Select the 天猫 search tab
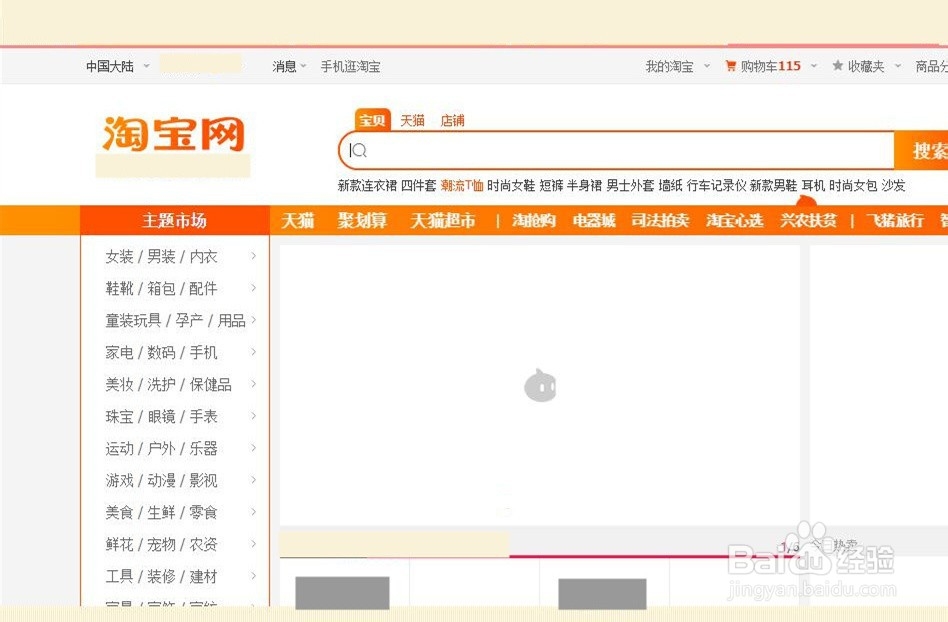This screenshot has width=948, height=622. [x=412, y=120]
